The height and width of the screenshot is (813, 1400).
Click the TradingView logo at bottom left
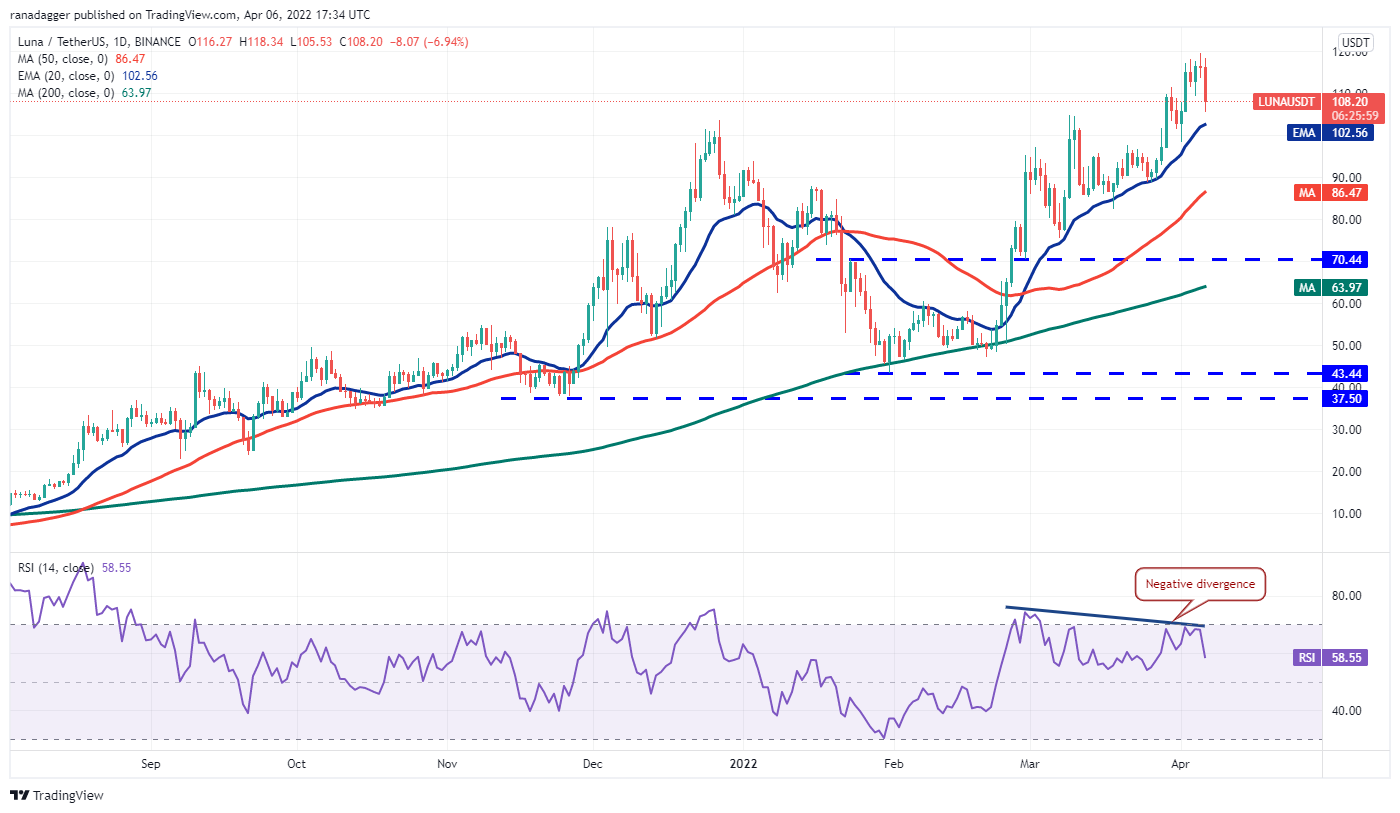(x=57, y=795)
